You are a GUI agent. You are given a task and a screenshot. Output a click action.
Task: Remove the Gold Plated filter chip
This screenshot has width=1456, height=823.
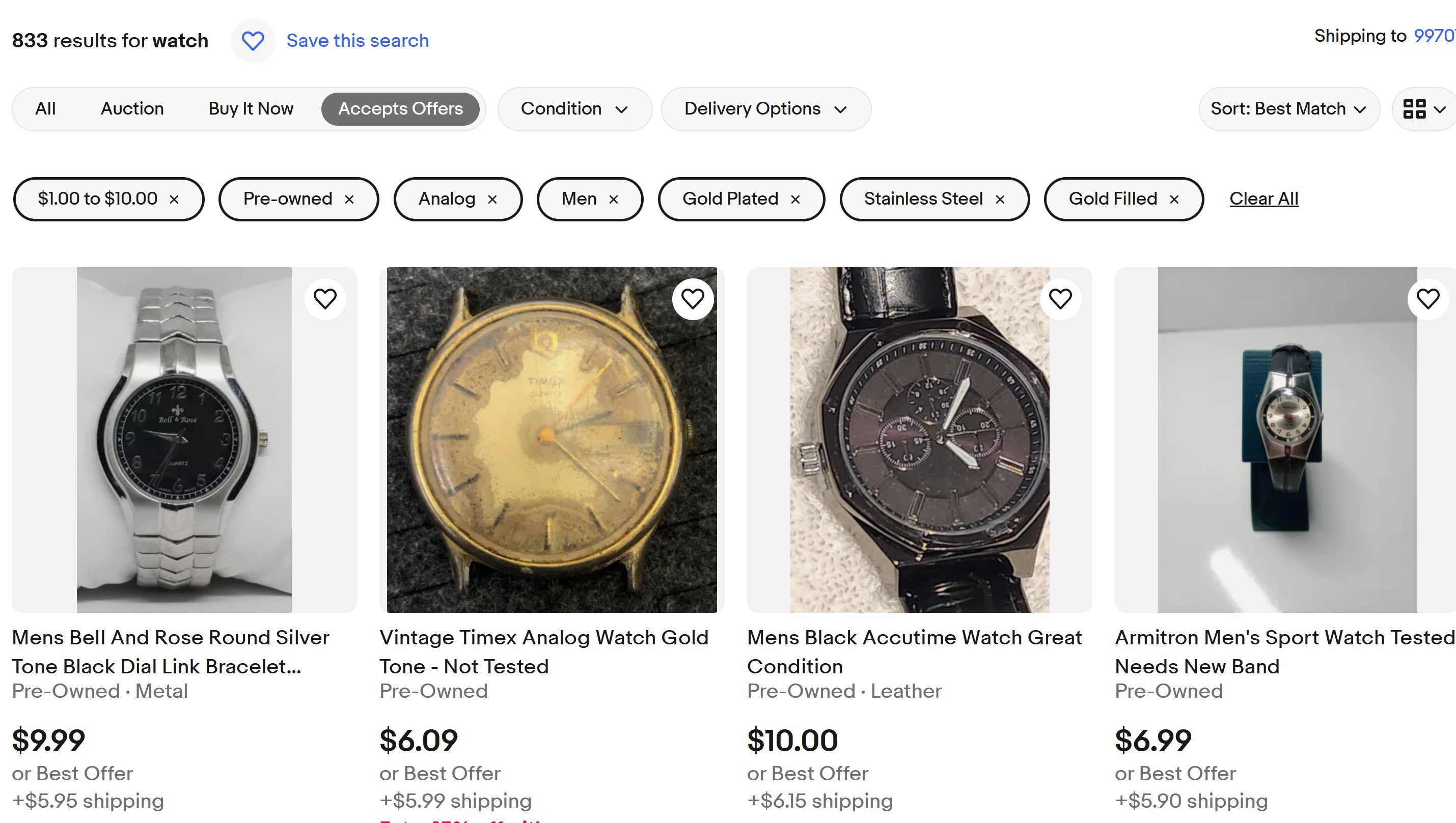[795, 199]
